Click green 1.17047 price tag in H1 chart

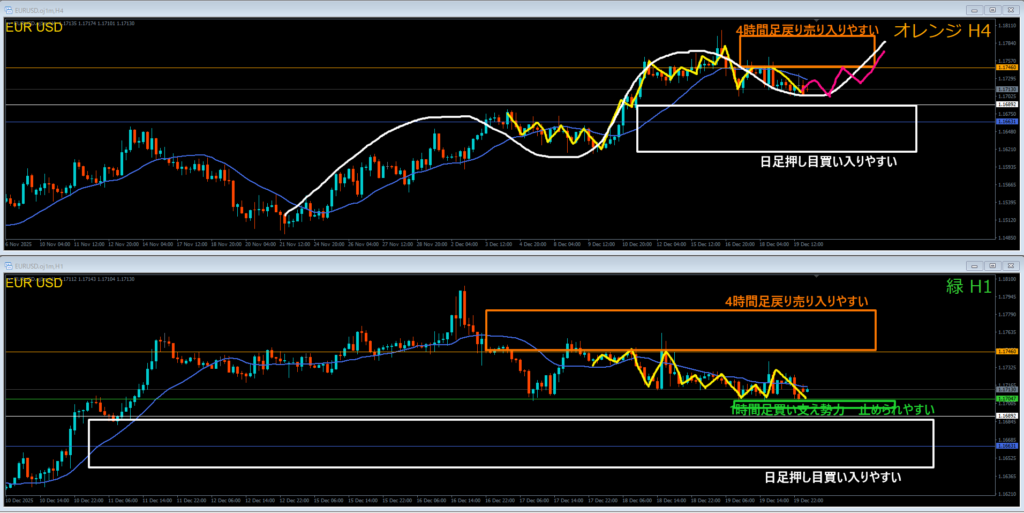pyautogui.click(x=1006, y=398)
